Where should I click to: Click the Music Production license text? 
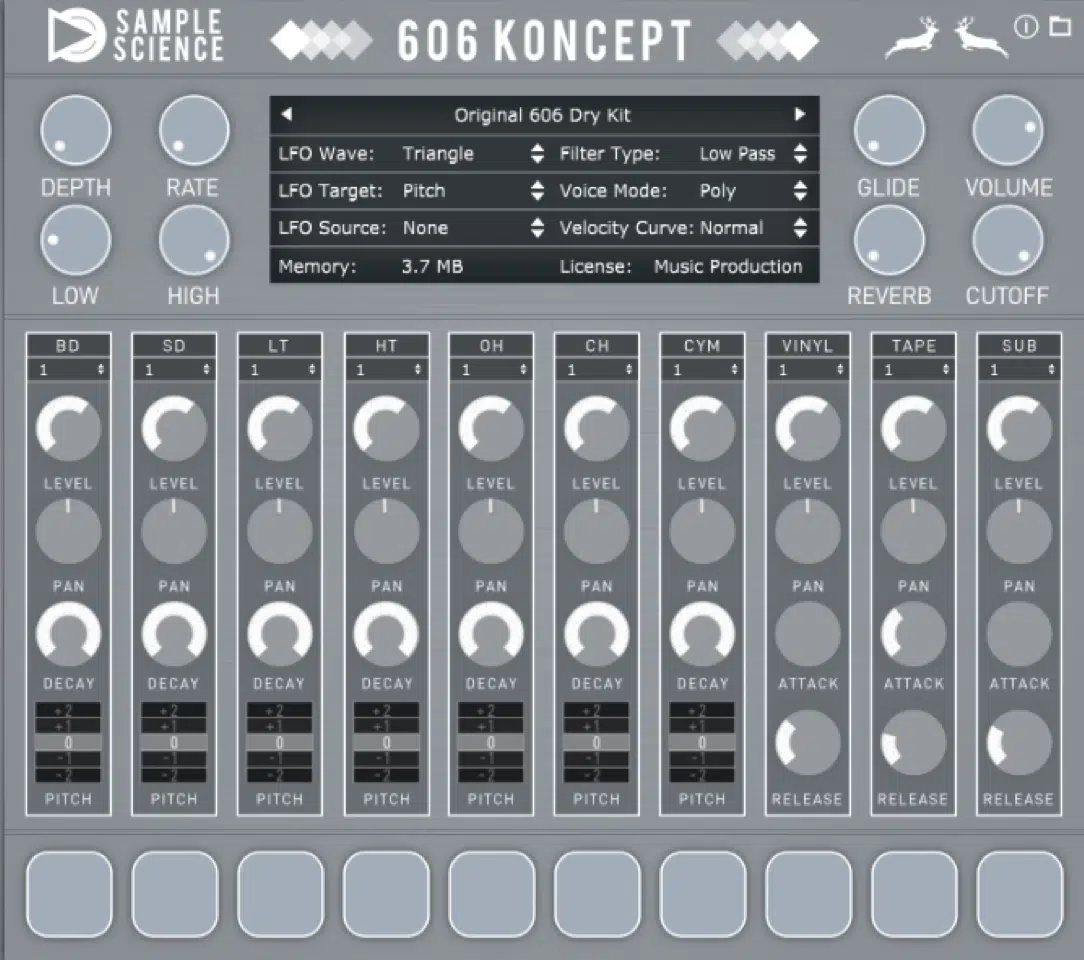tap(728, 266)
